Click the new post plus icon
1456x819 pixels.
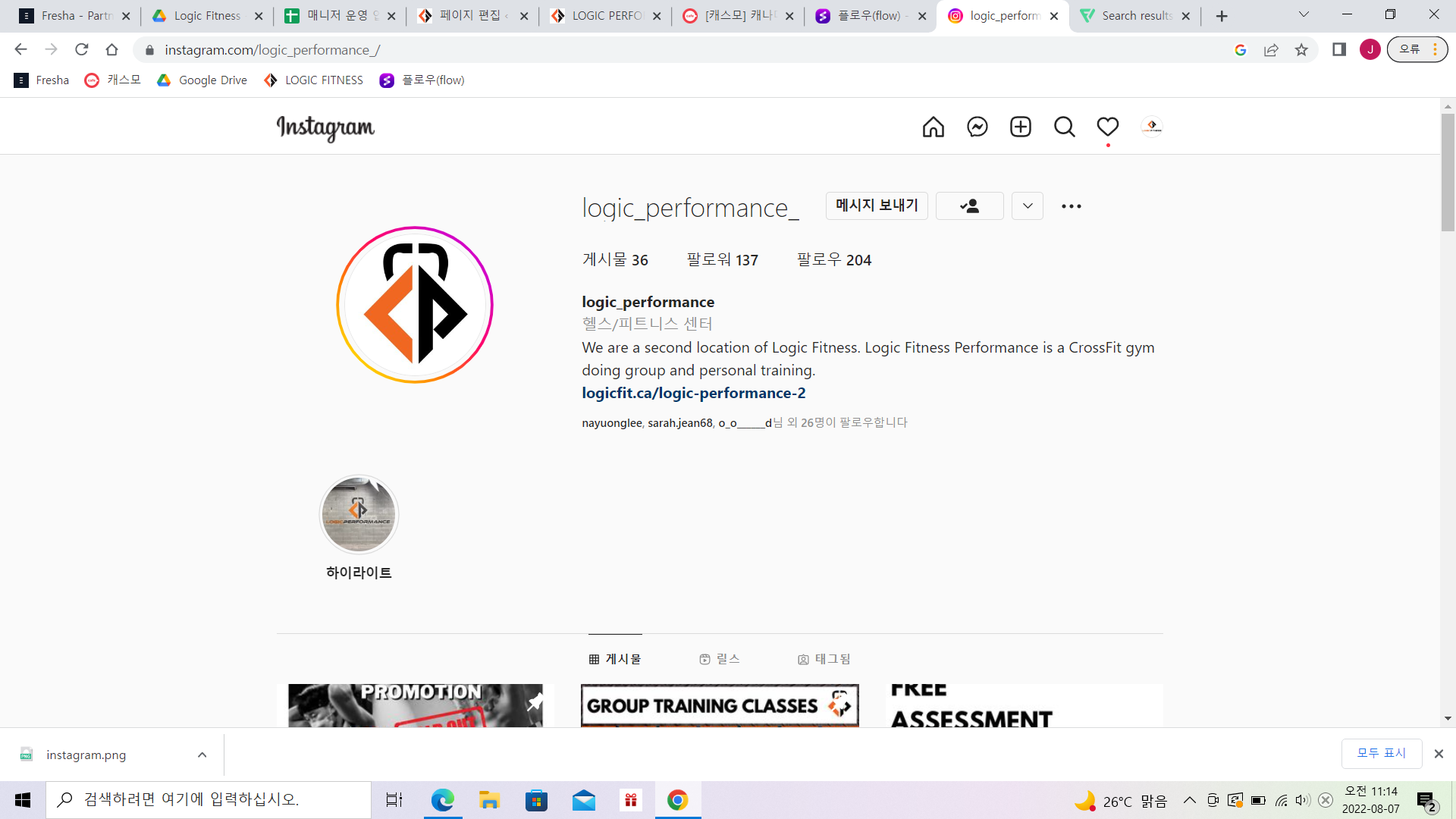1021,127
